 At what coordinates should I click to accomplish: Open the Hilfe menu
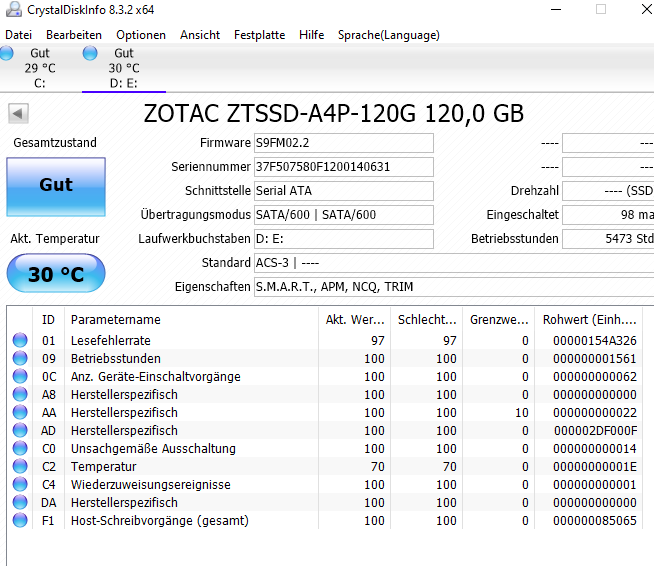312,35
